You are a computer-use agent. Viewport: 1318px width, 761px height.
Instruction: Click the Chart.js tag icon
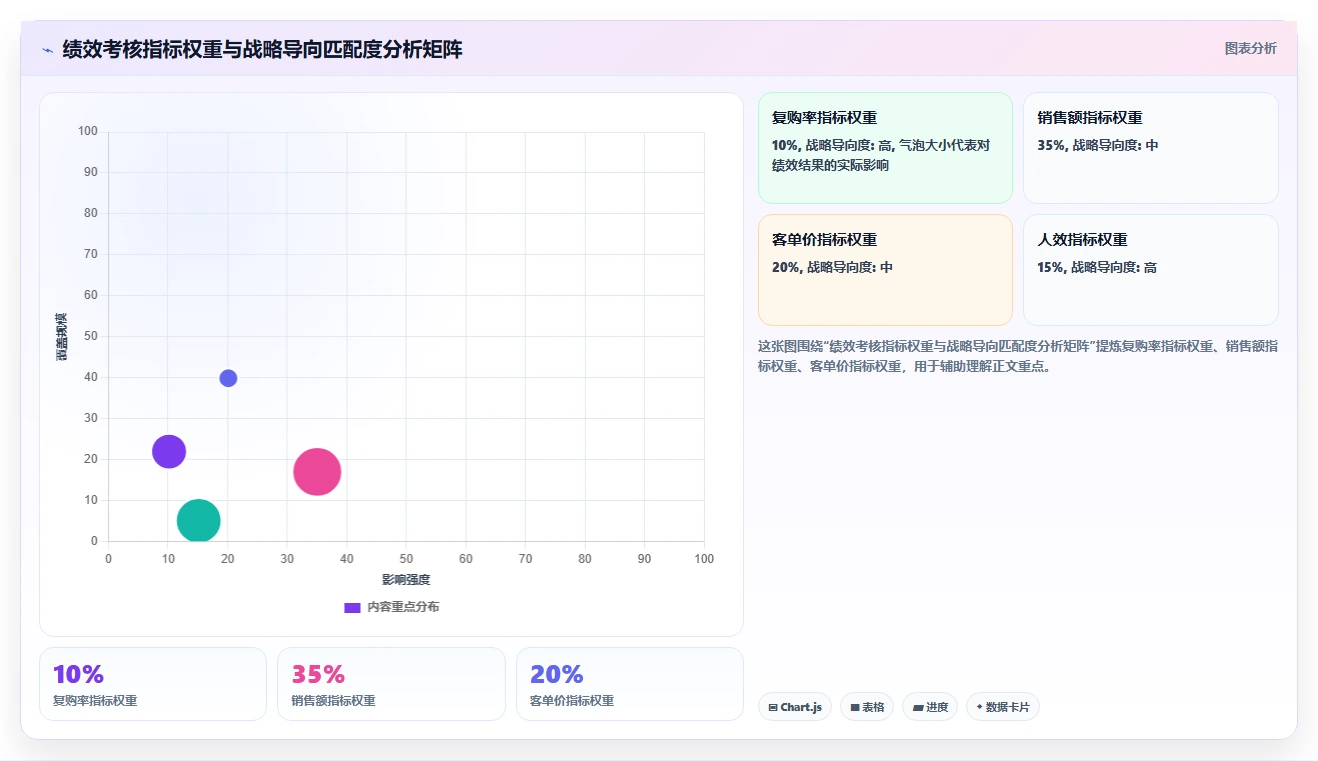point(773,707)
